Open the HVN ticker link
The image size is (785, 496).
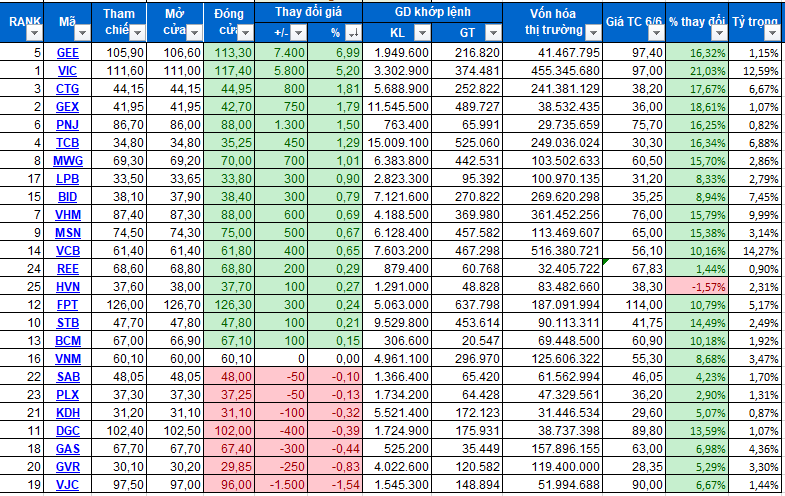pos(68,287)
